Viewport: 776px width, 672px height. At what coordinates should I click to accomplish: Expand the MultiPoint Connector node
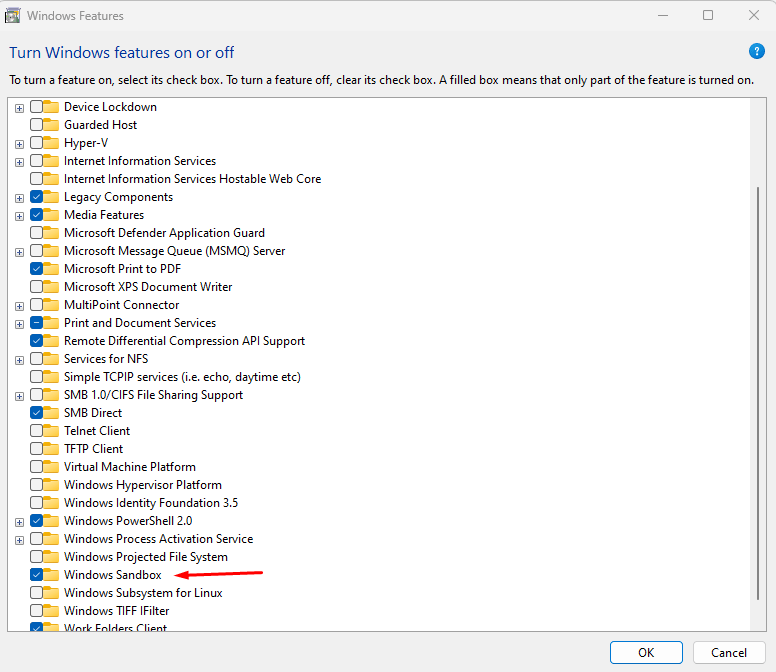click(19, 306)
